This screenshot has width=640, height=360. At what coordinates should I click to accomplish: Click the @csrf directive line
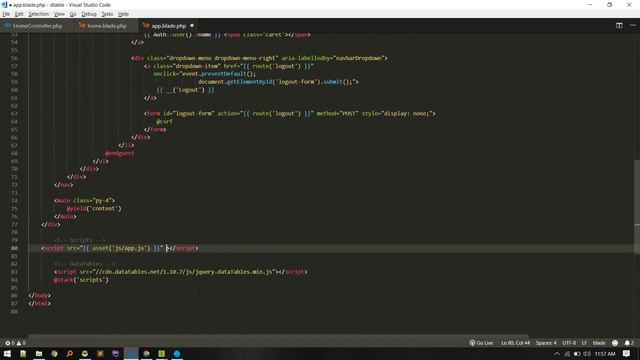(x=164, y=122)
